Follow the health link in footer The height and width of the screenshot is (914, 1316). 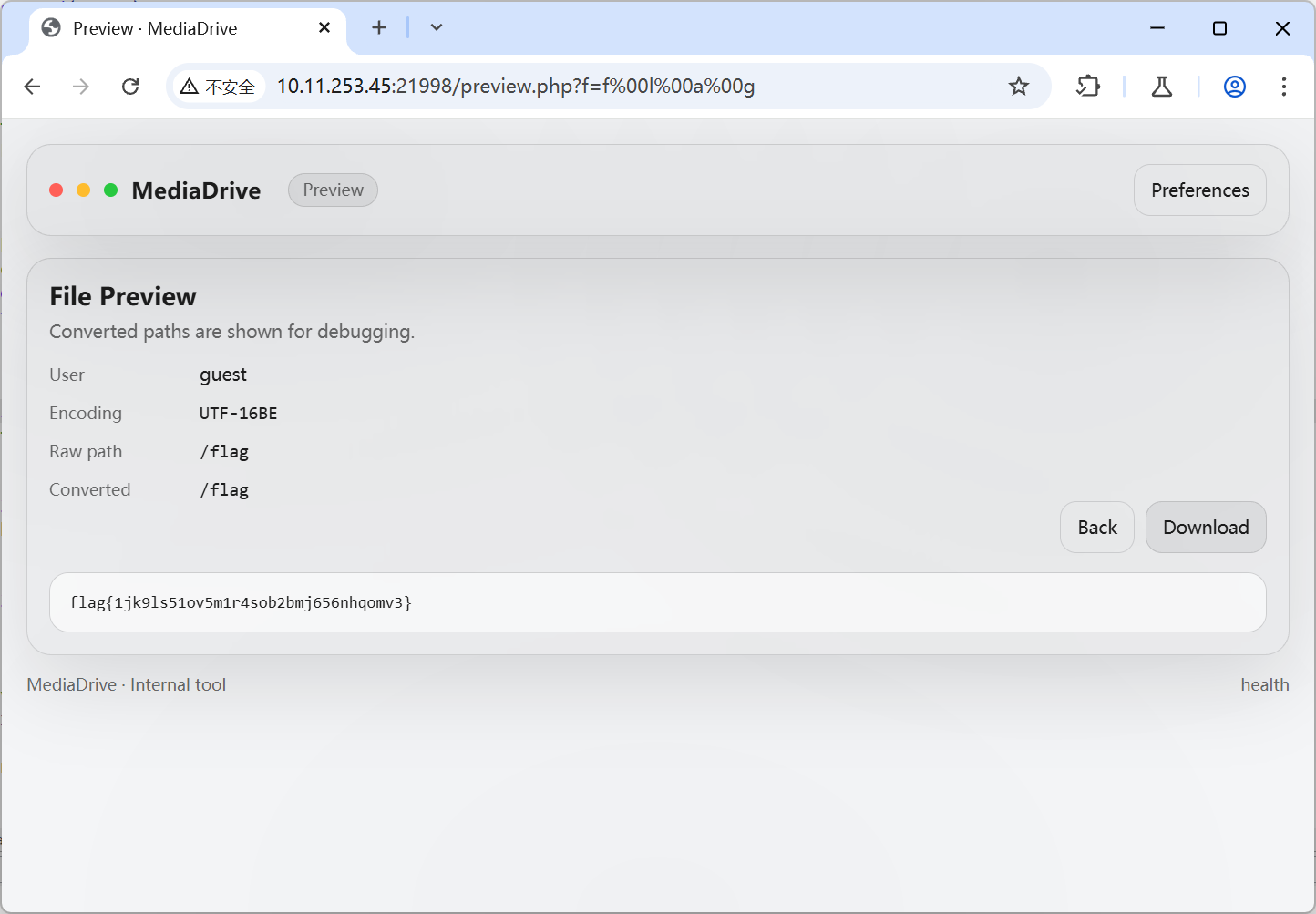tap(1264, 685)
